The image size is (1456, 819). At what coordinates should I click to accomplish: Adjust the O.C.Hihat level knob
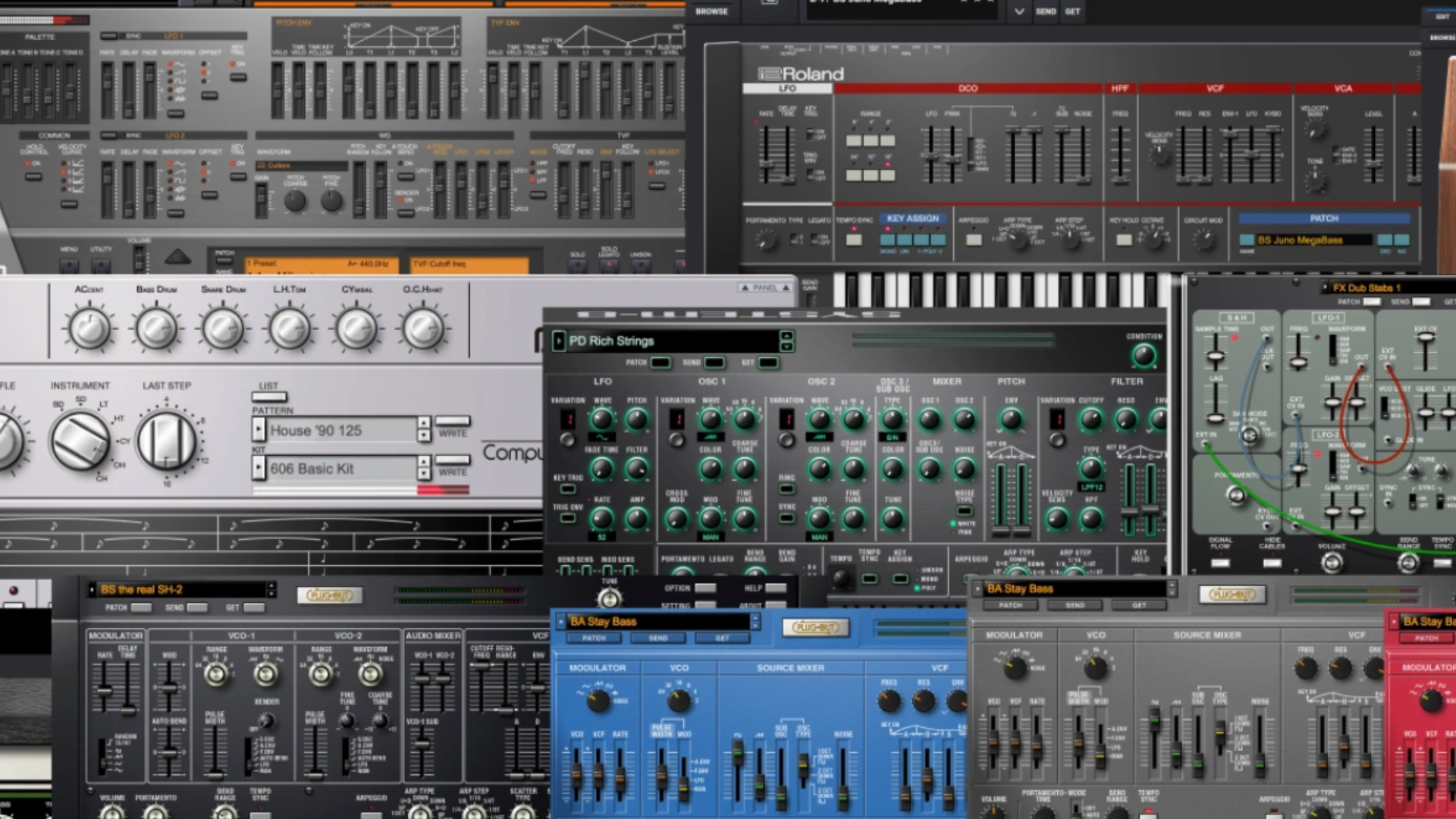tap(423, 328)
